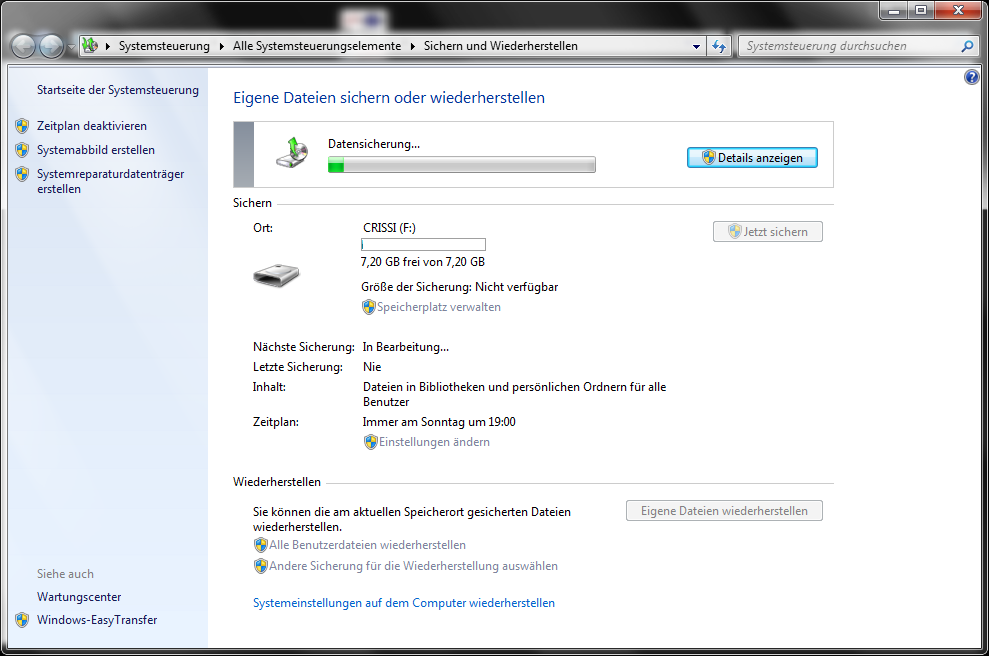Click the Datensicherung progress bar
Viewport: 989px width, 656px height.
(461, 165)
